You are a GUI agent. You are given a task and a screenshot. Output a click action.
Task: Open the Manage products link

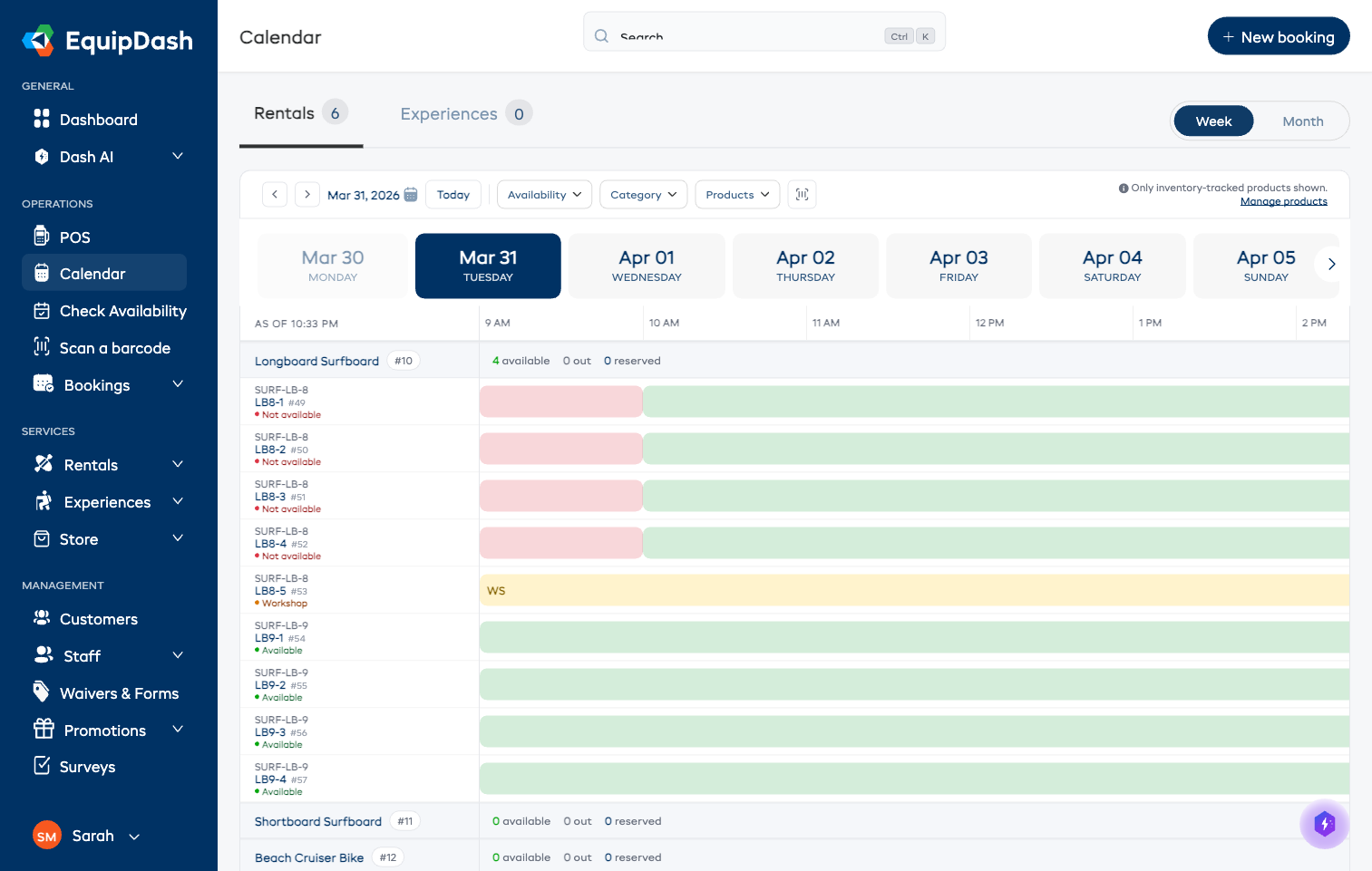tap(1284, 200)
